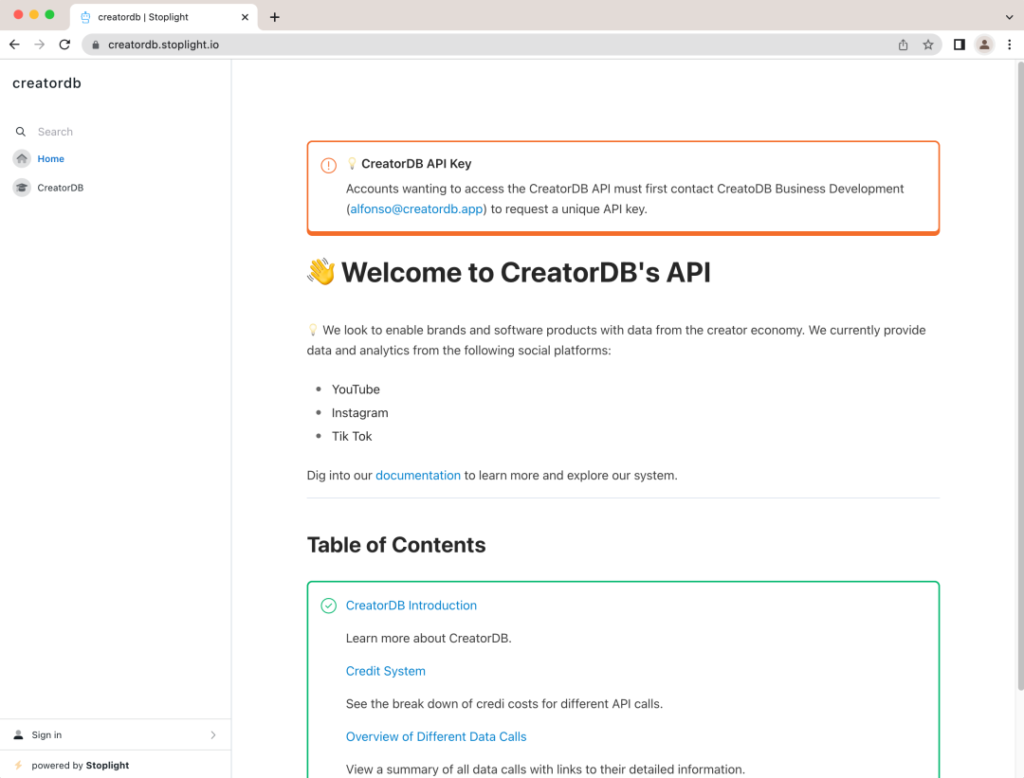The height and width of the screenshot is (778, 1024).
Task: Click the Stoplight tab favicon
Action: [86, 17]
